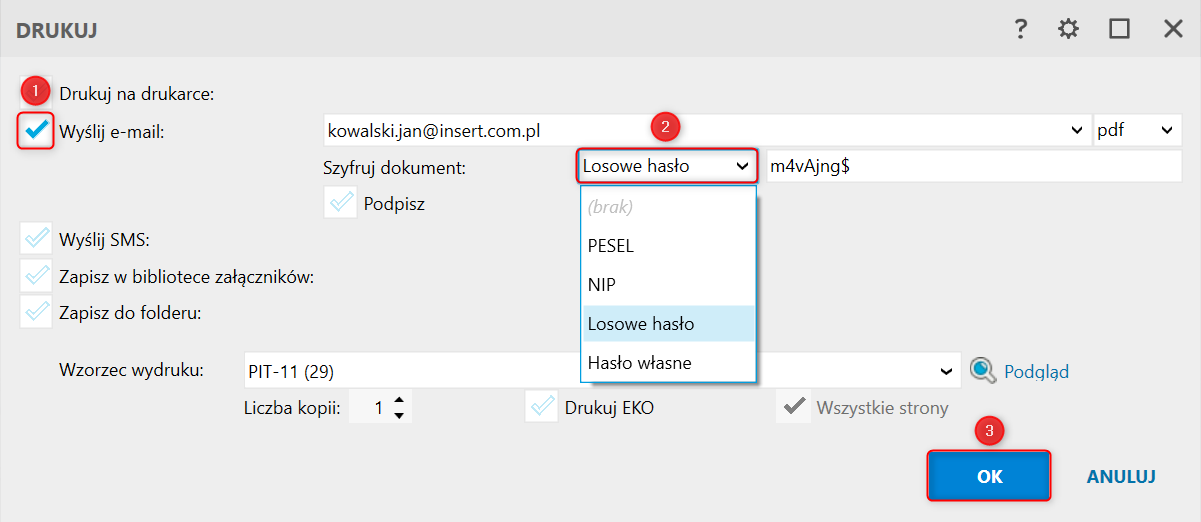Toggle the Wyślij SMS checkbox
The height and width of the screenshot is (522, 1201).
coord(37,239)
